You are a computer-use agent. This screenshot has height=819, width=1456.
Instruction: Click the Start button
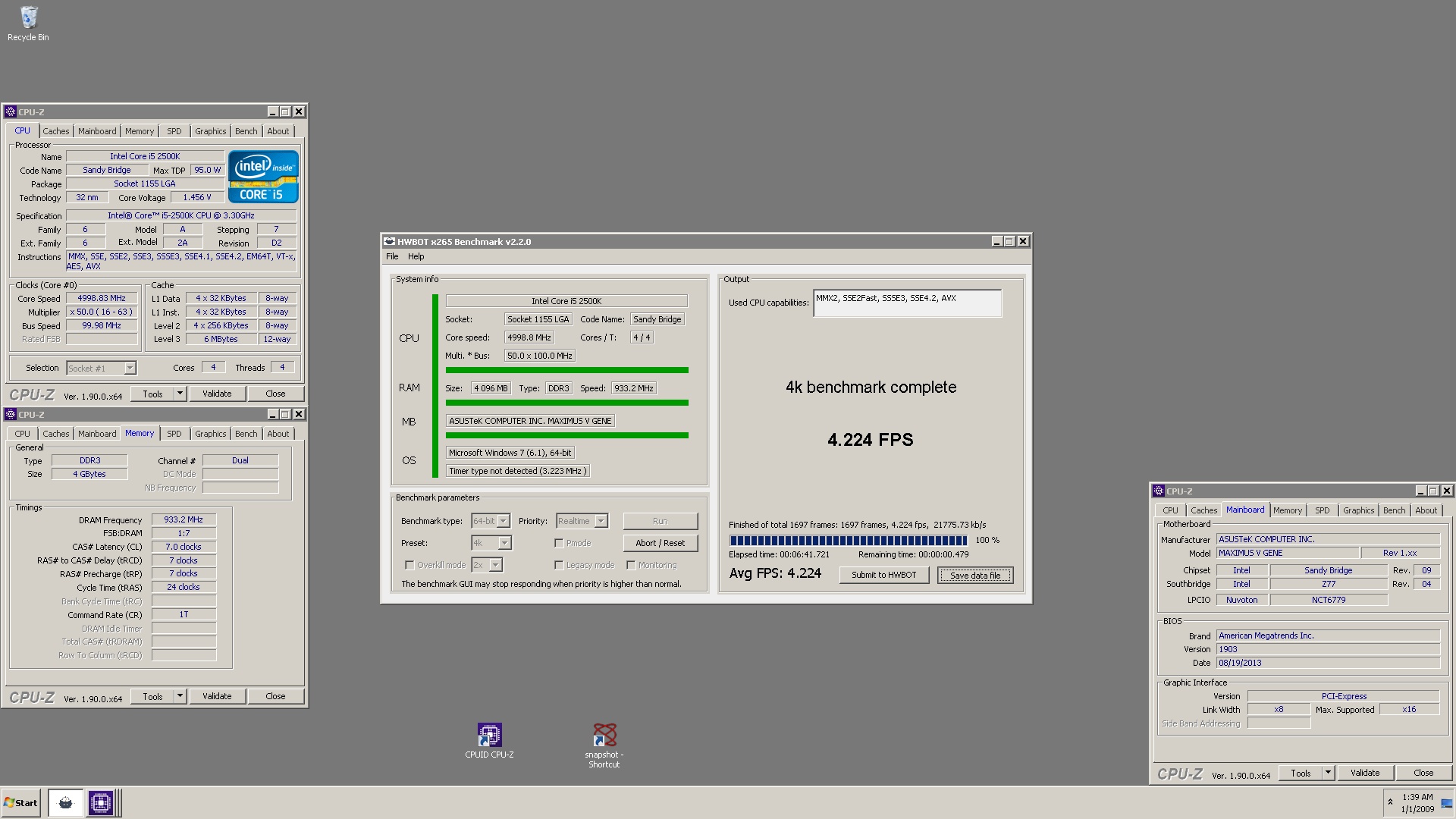20,802
